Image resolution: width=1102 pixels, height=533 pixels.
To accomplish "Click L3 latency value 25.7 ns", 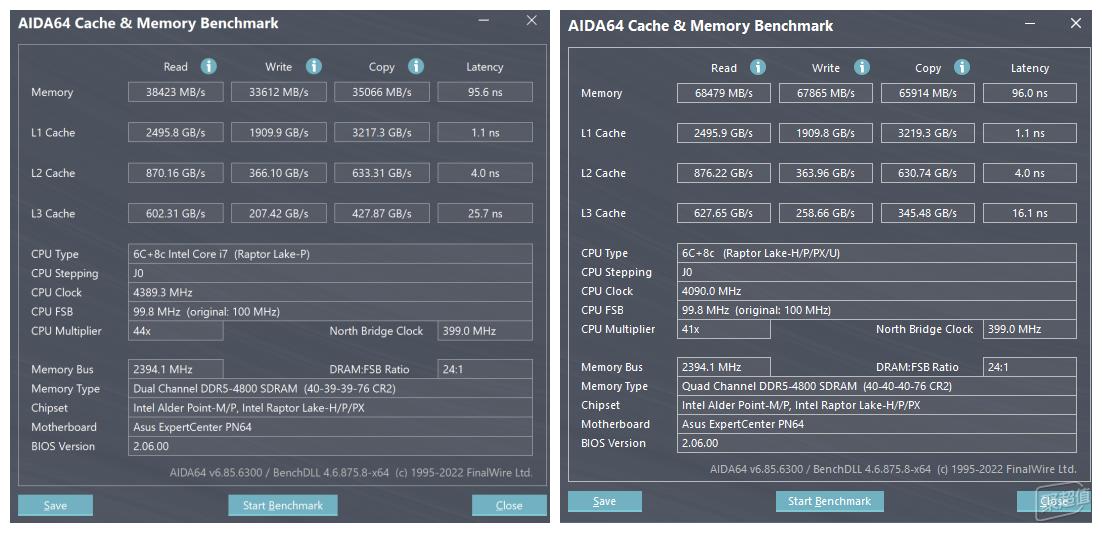I will [485, 214].
